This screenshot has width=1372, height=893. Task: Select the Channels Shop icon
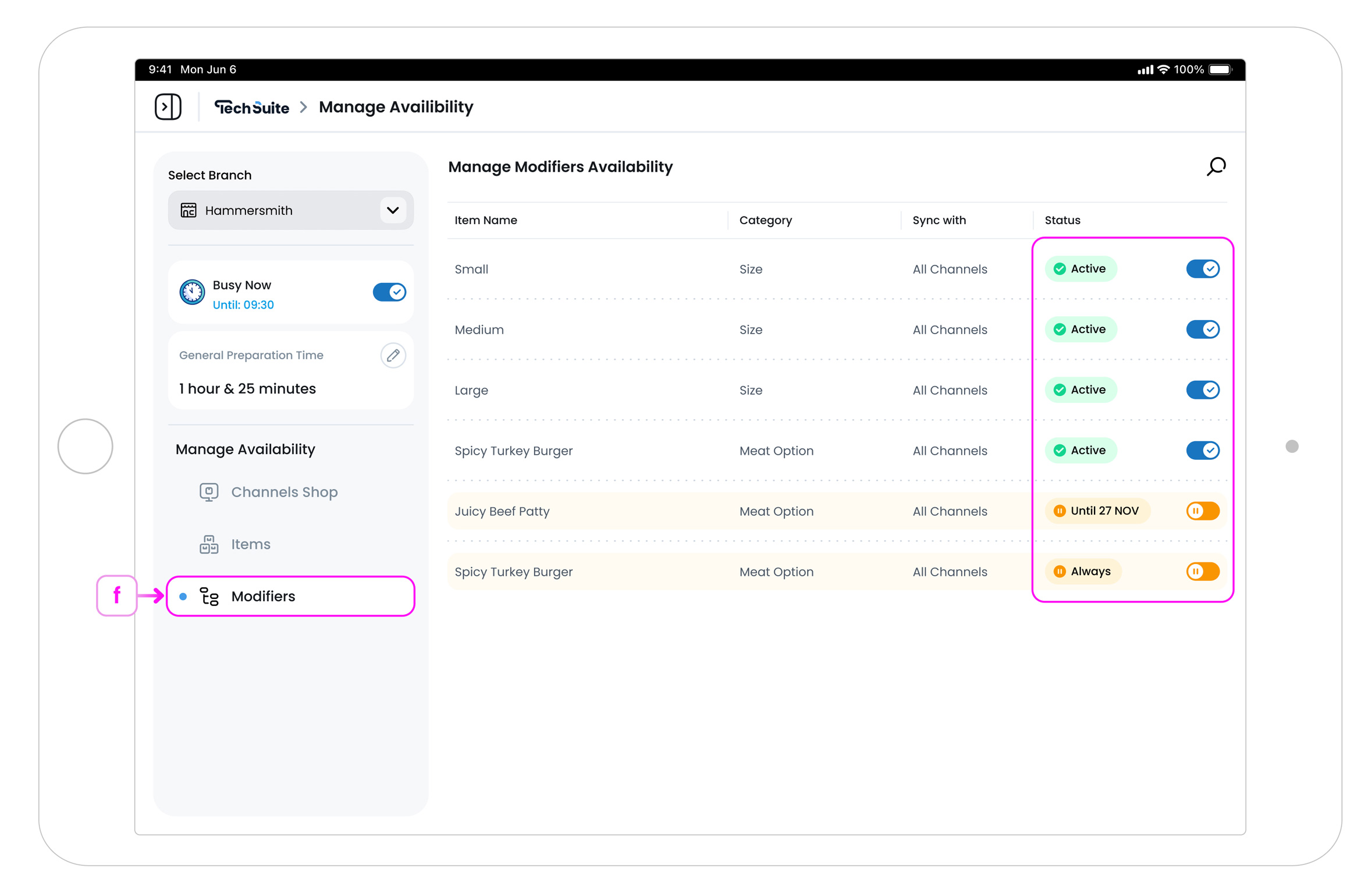[208, 491]
